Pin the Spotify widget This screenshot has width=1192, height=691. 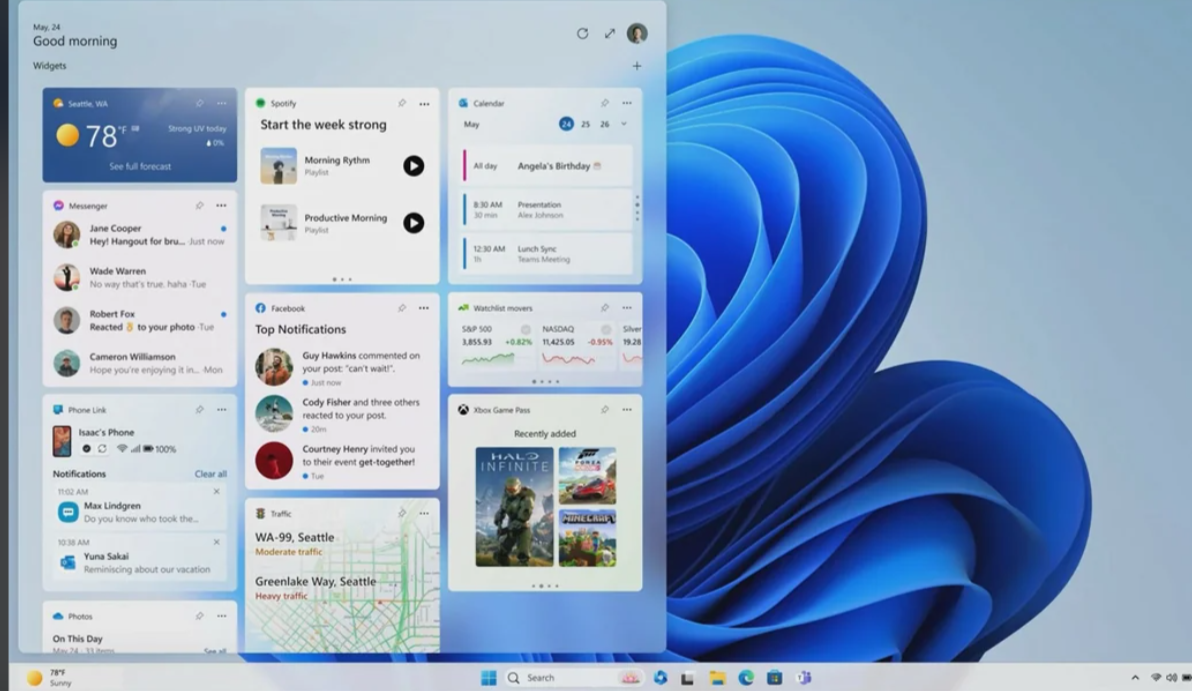pos(401,103)
